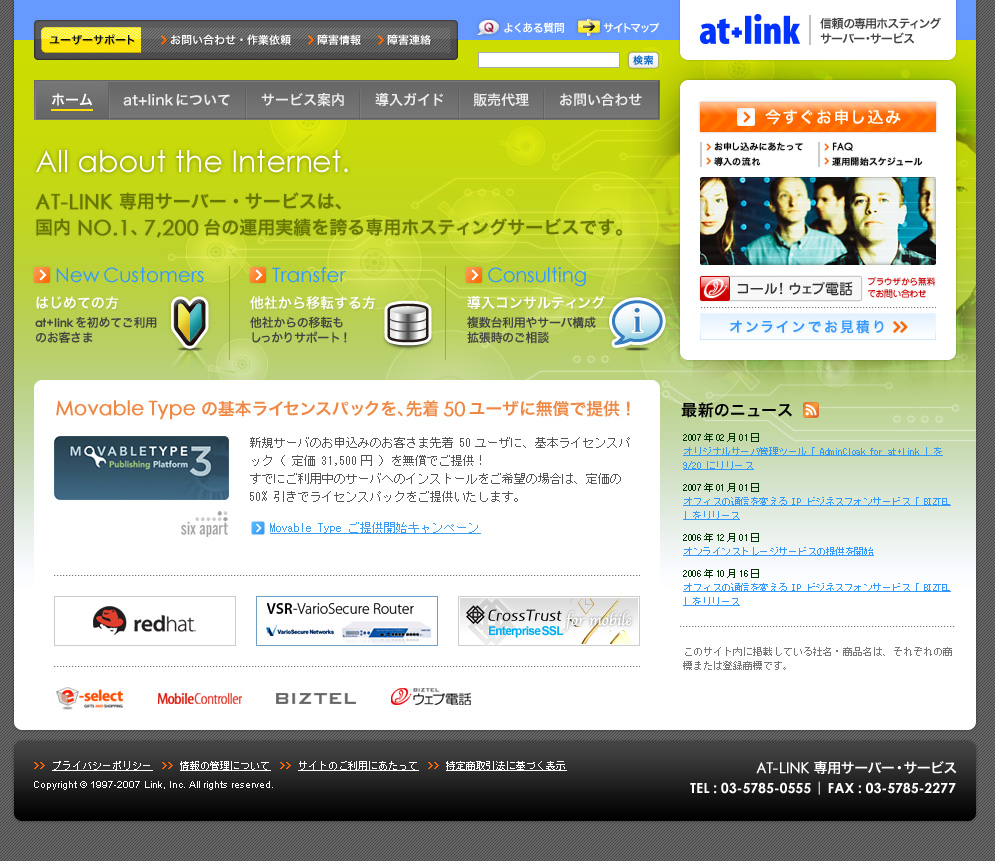Image resolution: width=995 pixels, height=861 pixels.
Task: Click the BIZTEL logo
Action: point(316,698)
